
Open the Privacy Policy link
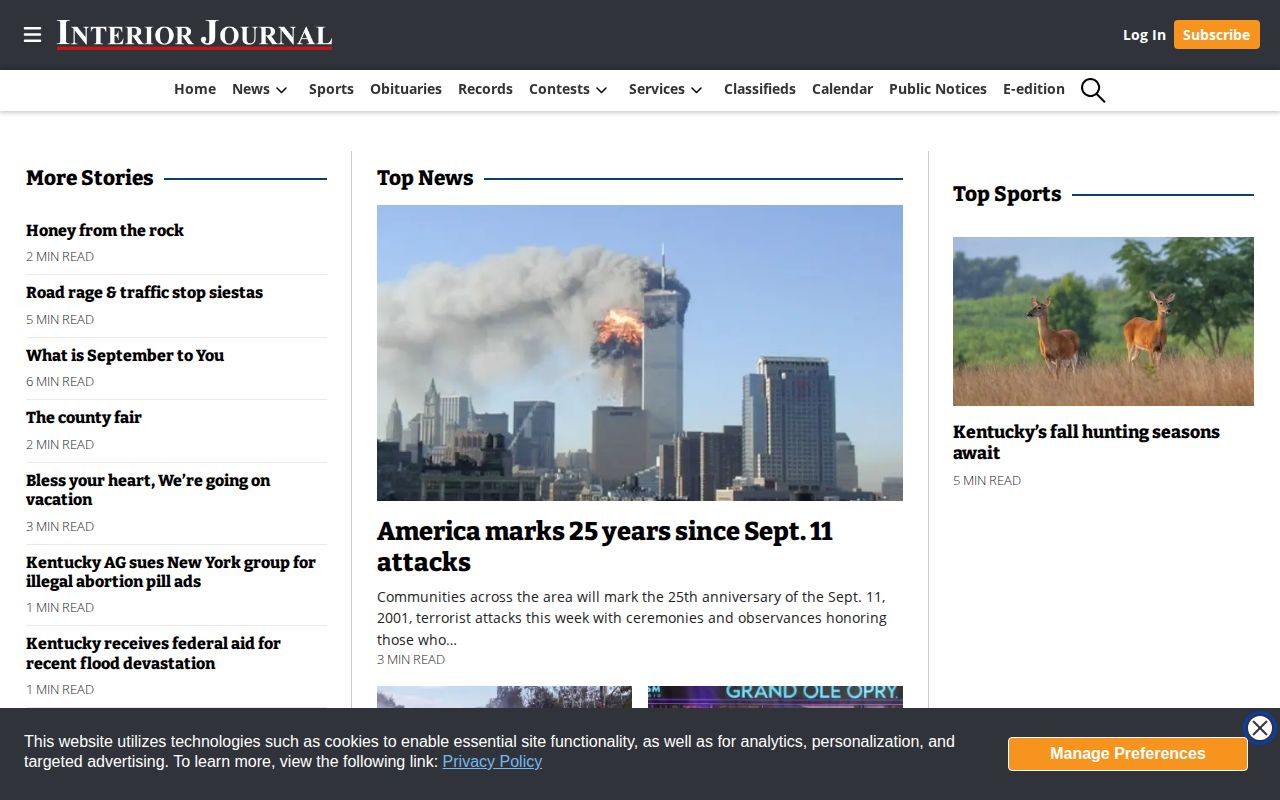pyautogui.click(x=492, y=762)
